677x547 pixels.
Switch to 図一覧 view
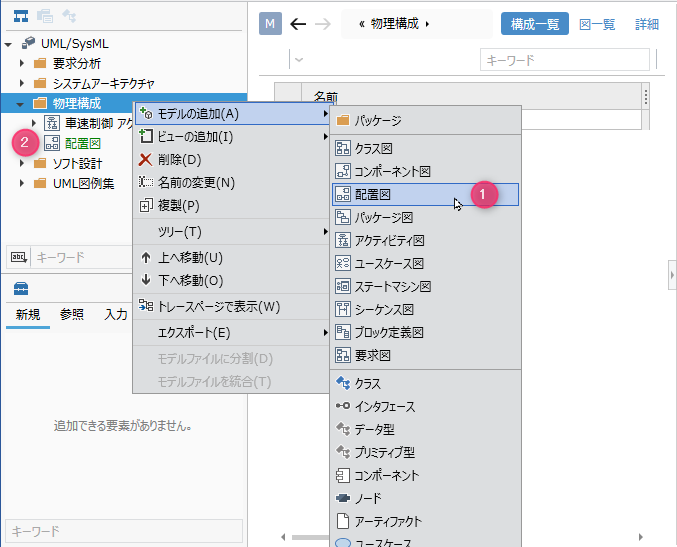tap(597, 24)
